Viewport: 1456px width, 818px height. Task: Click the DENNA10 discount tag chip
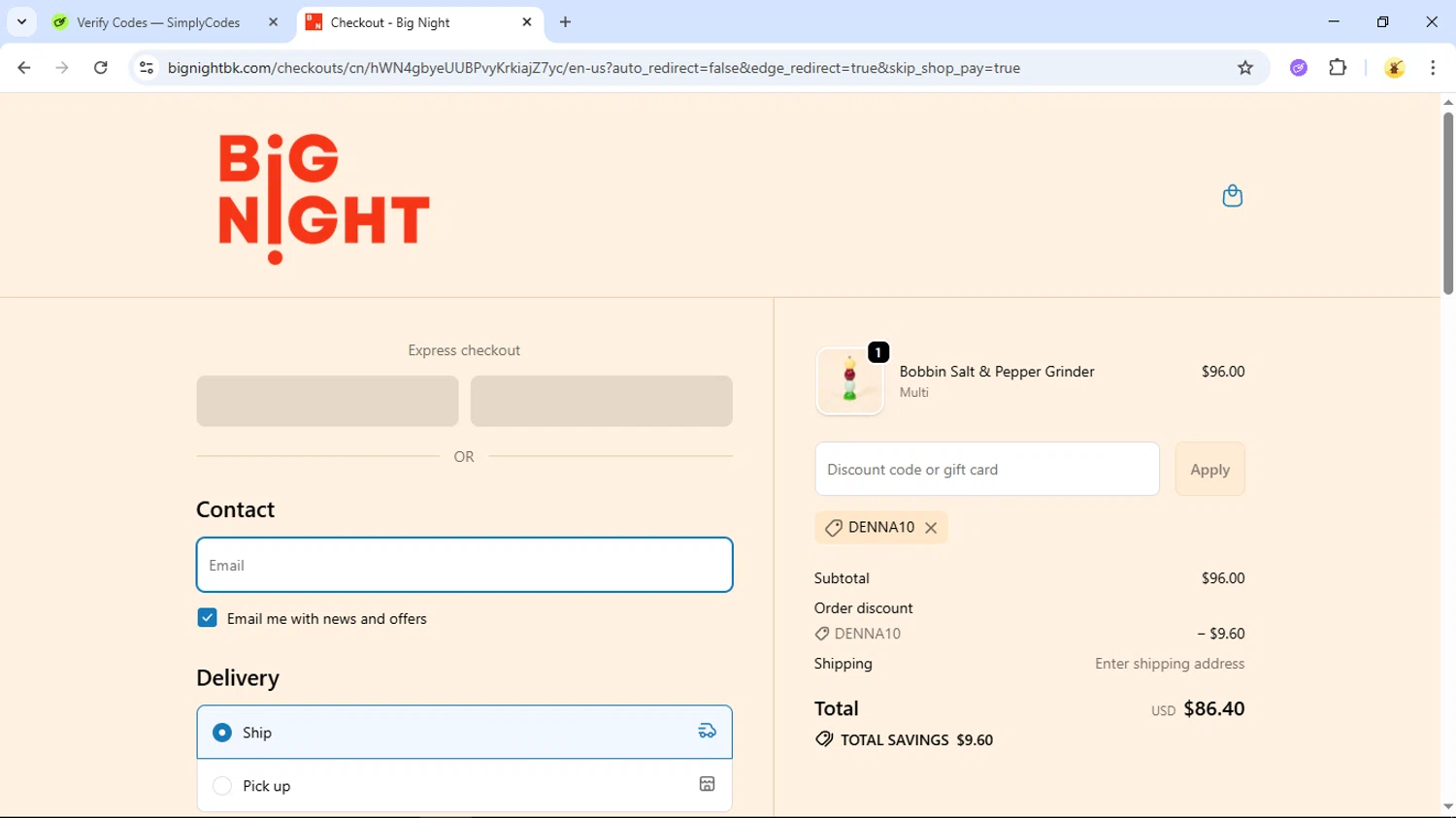[880, 528]
